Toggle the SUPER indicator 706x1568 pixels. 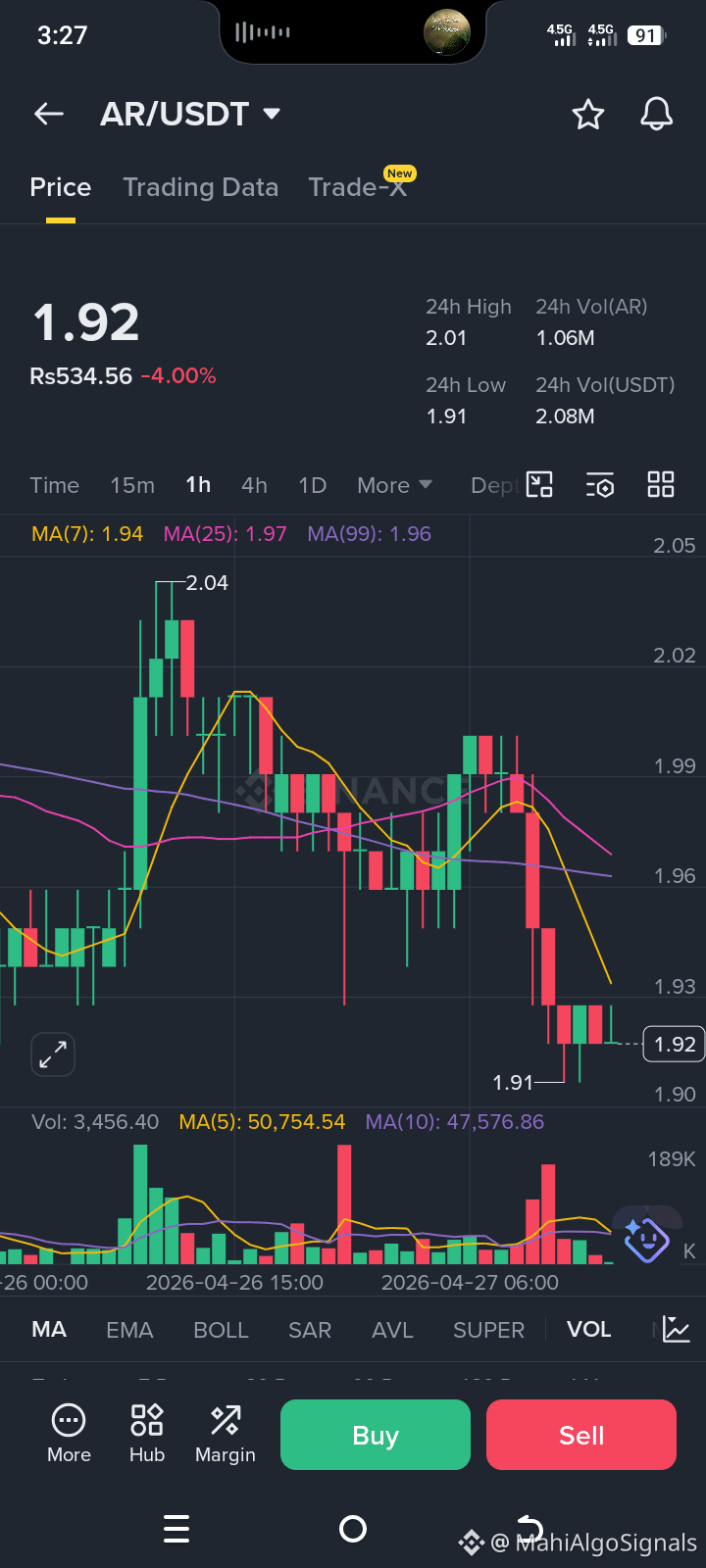point(488,1330)
